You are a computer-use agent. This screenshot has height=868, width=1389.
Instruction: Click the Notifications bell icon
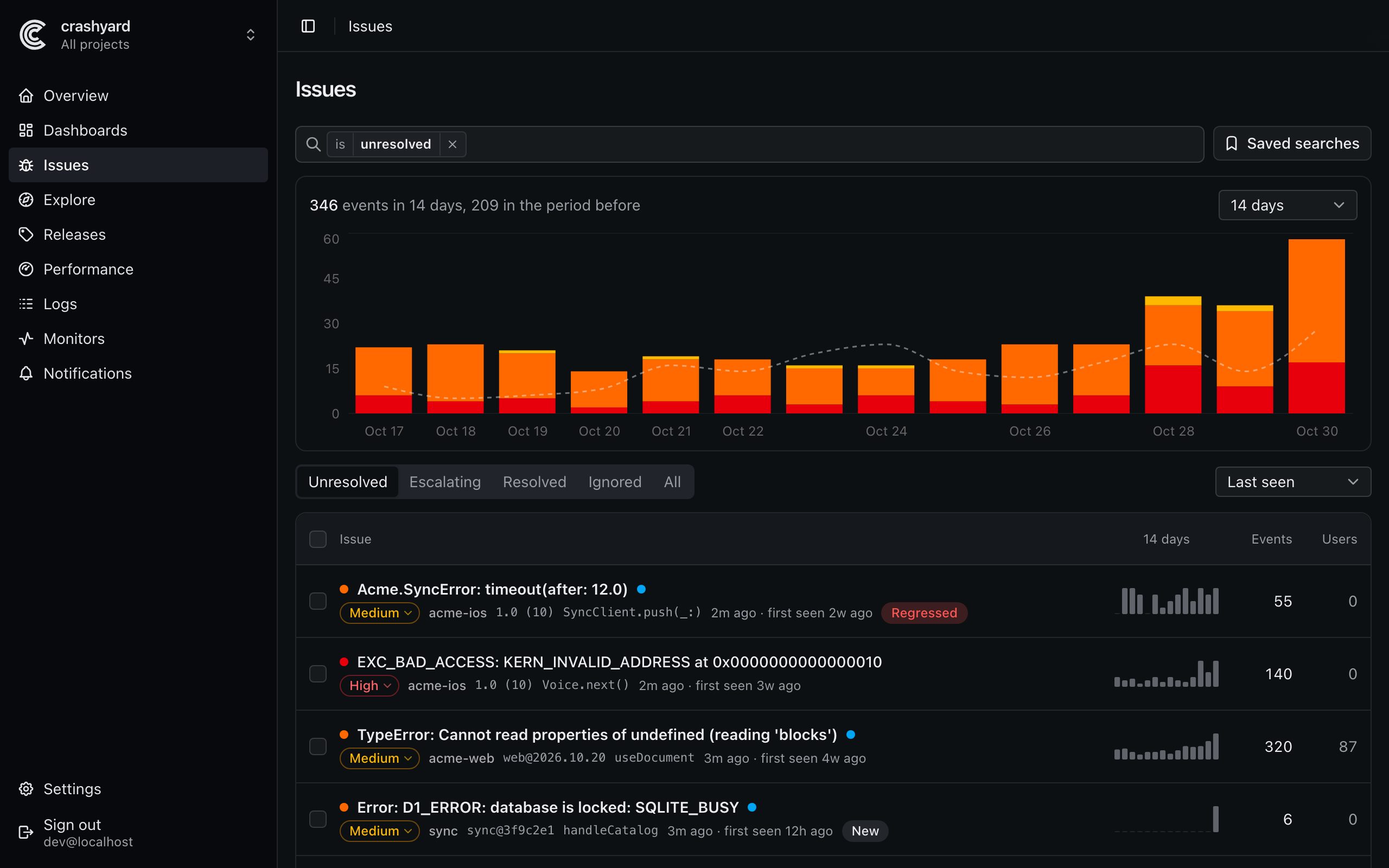pyautogui.click(x=26, y=373)
